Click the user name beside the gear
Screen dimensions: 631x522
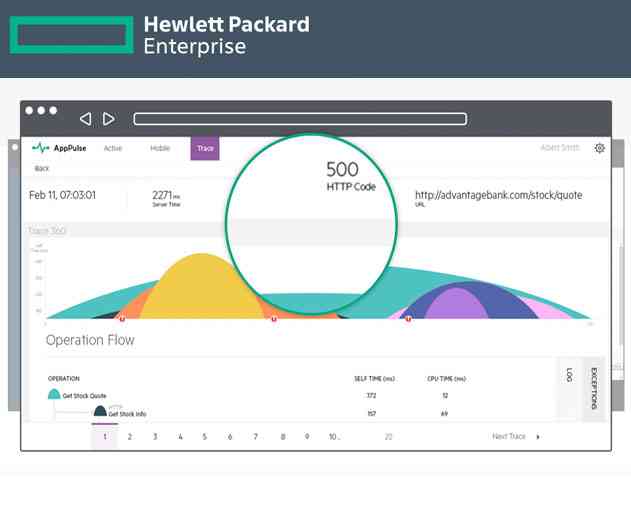tap(560, 148)
